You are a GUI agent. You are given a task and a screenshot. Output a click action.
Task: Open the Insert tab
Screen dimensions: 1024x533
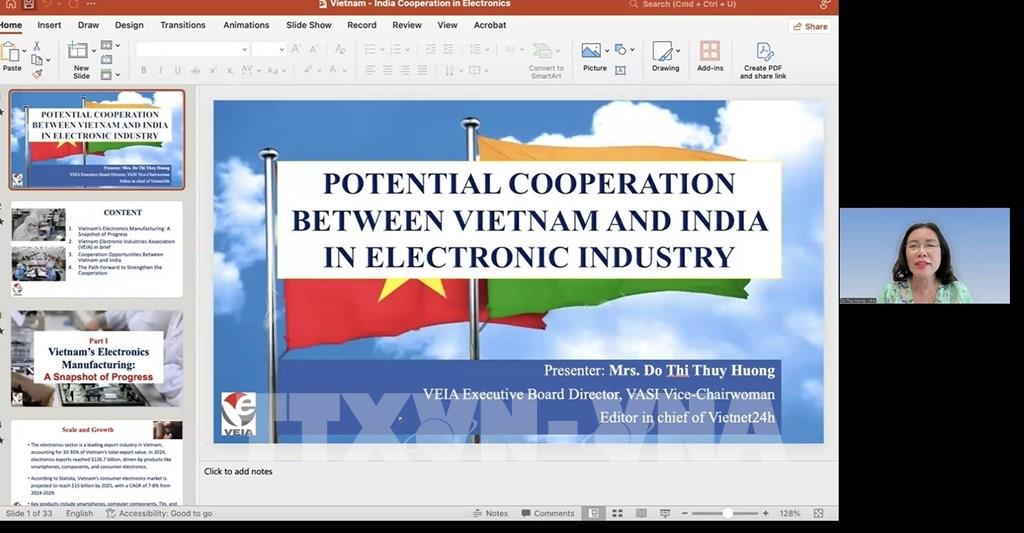[x=49, y=25]
